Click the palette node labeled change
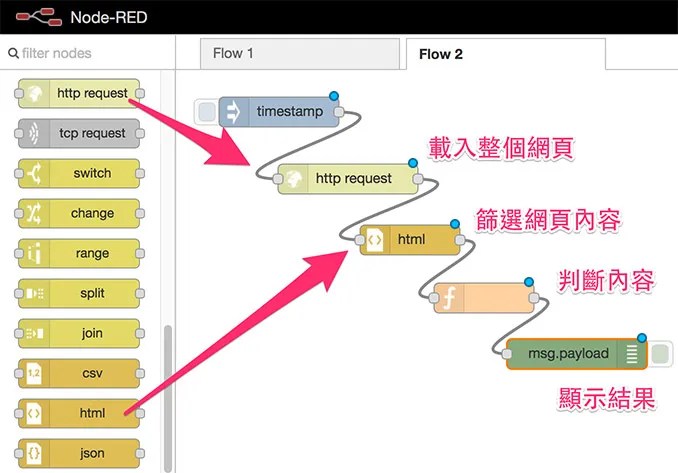 click(x=79, y=214)
